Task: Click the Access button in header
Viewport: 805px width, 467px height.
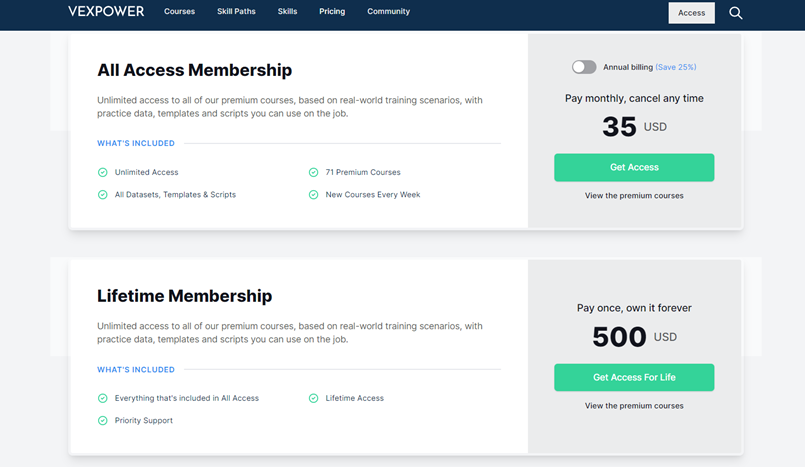Action: click(x=692, y=13)
